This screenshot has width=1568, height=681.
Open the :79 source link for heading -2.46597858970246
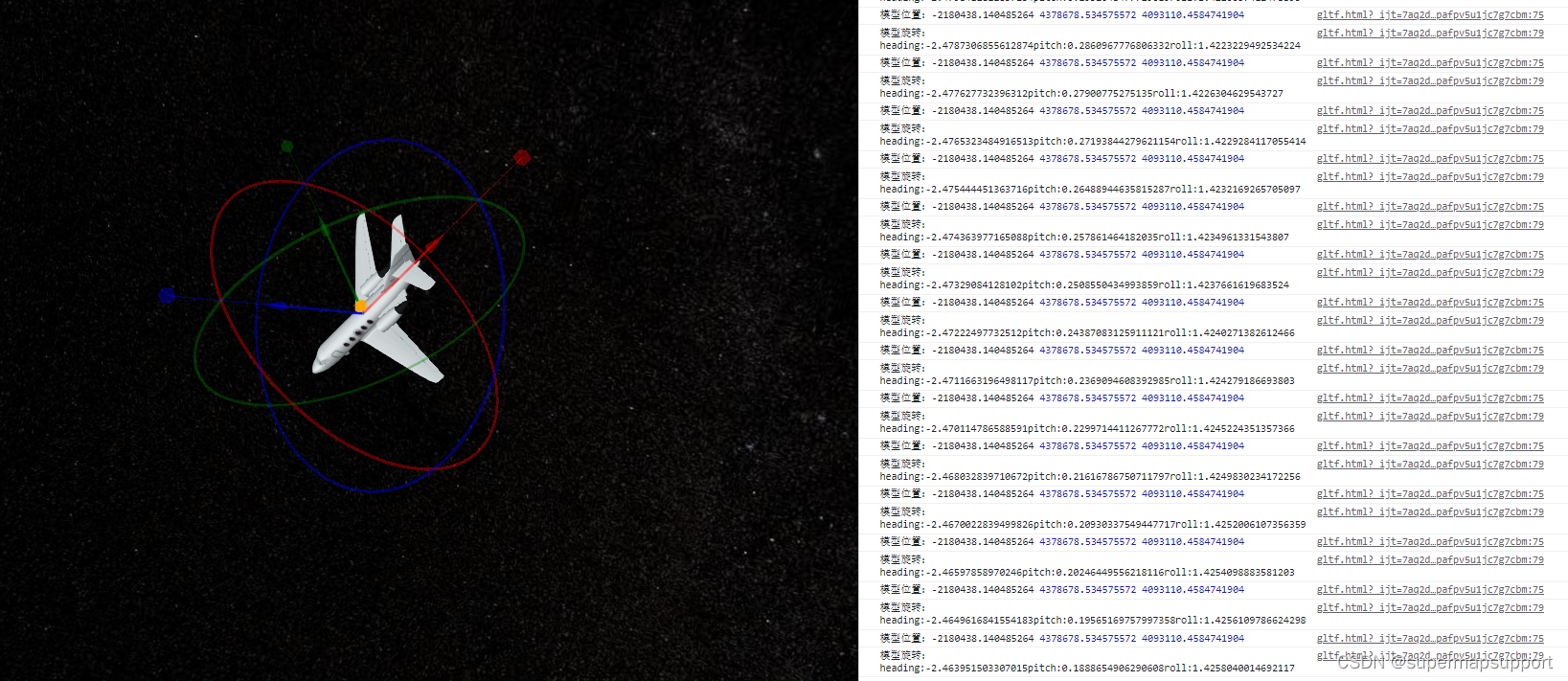click(1429, 559)
